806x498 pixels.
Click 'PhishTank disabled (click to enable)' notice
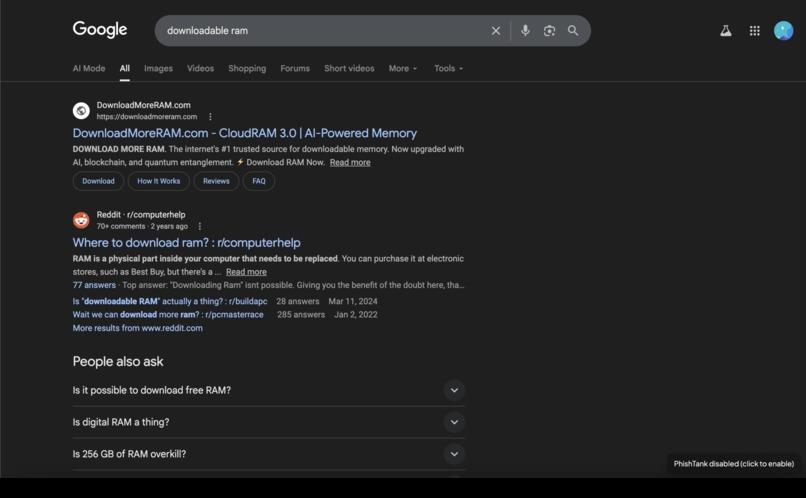734,464
